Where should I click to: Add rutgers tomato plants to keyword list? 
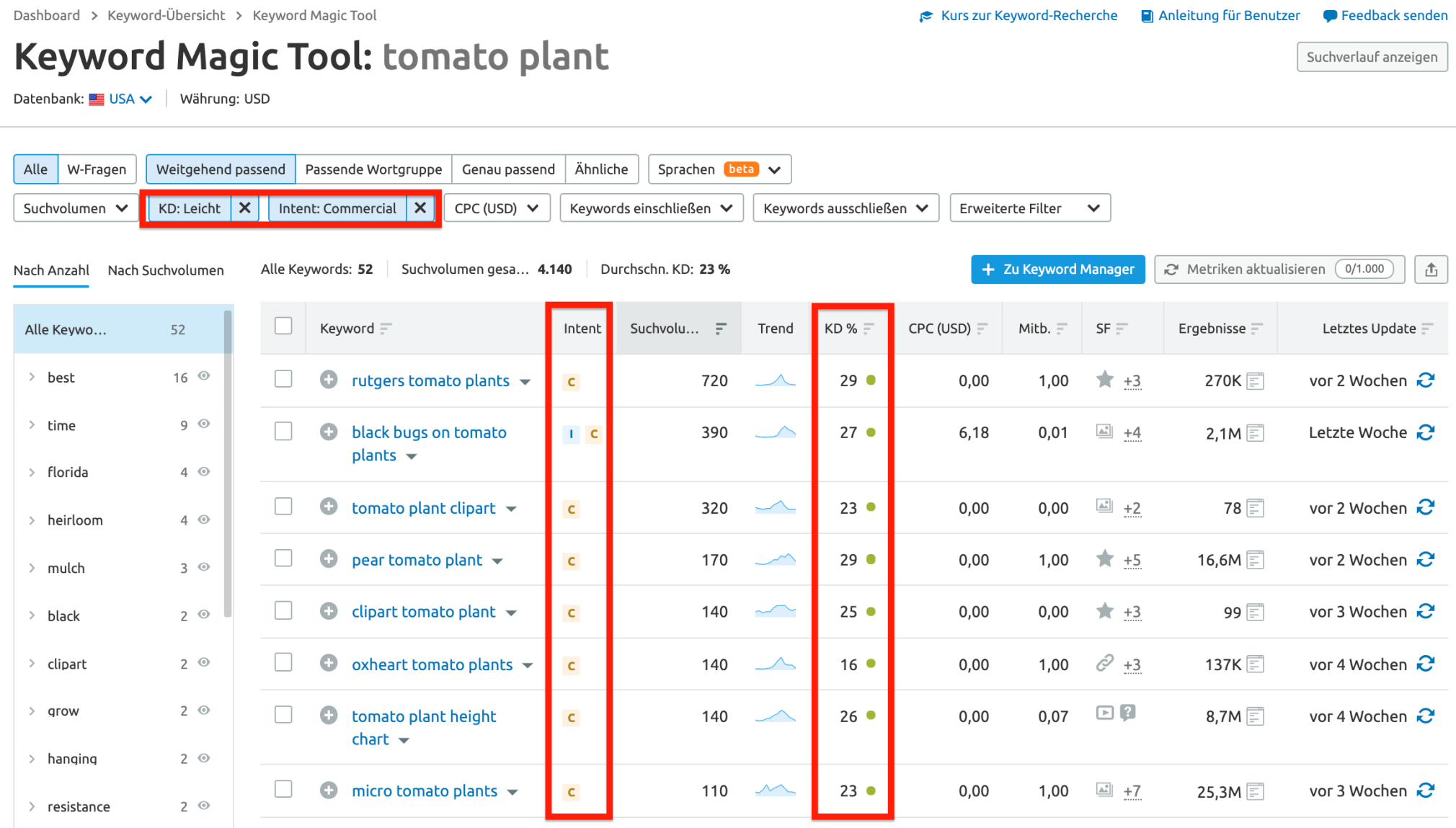pyautogui.click(x=329, y=380)
